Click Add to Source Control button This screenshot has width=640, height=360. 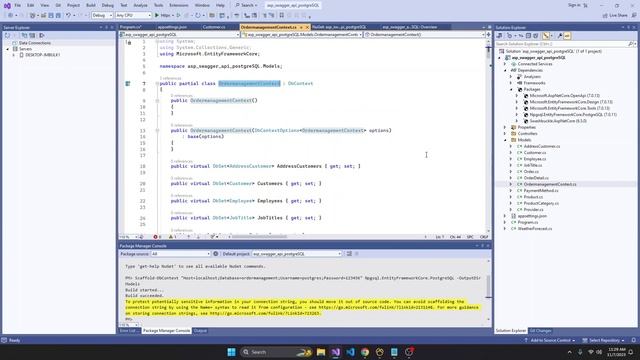550,340
